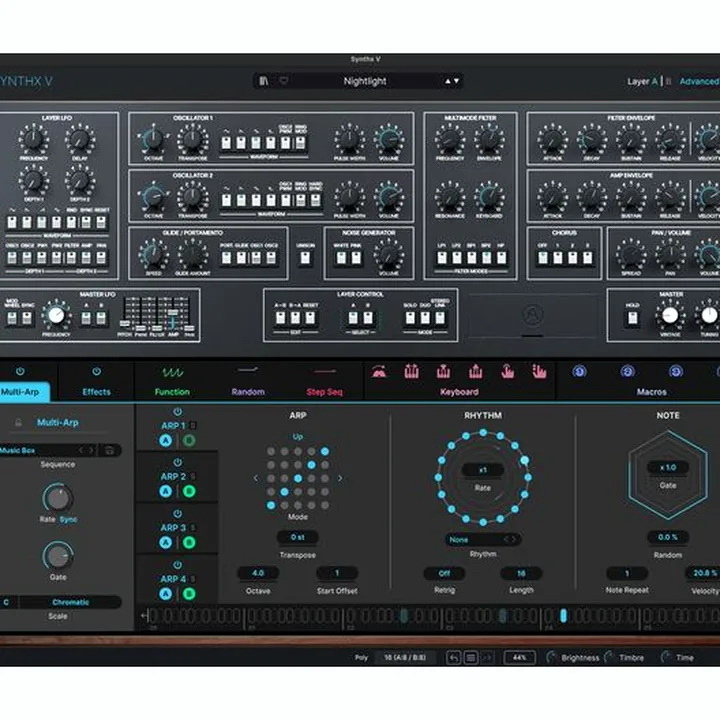Select the ARP 2 row label

coord(173,477)
